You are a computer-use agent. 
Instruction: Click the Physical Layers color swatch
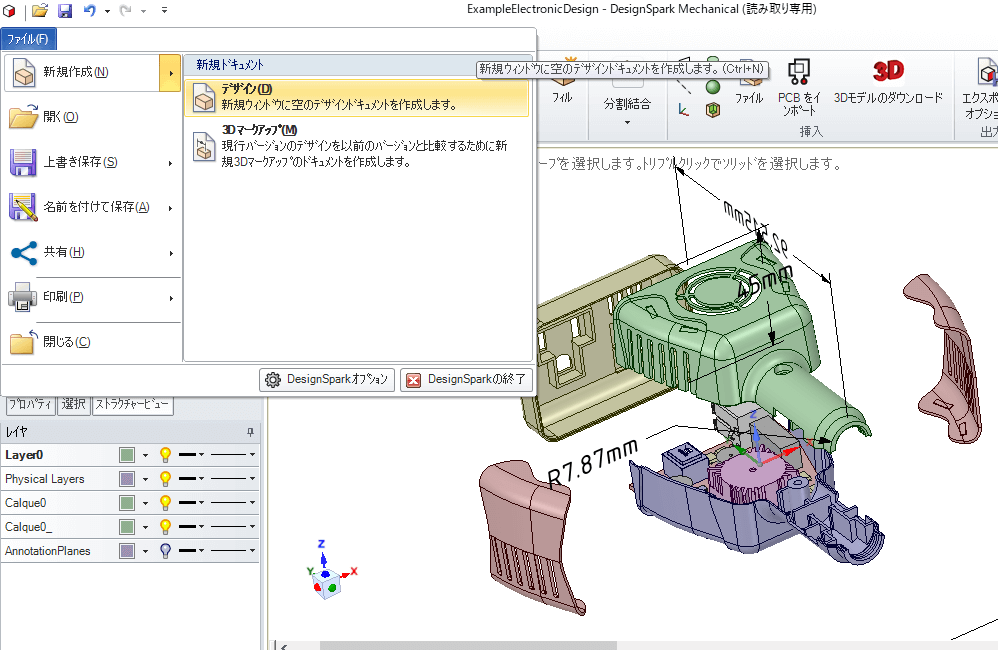(x=127, y=479)
